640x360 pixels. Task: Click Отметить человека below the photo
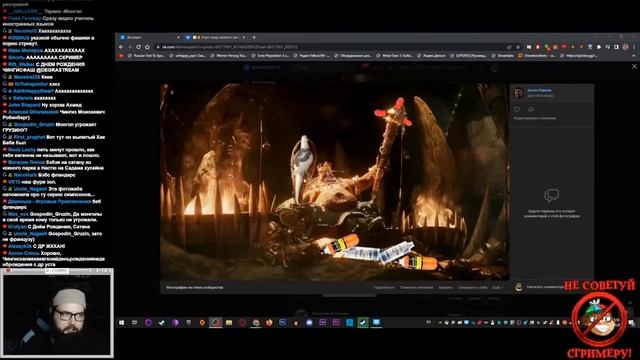point(417,287)
